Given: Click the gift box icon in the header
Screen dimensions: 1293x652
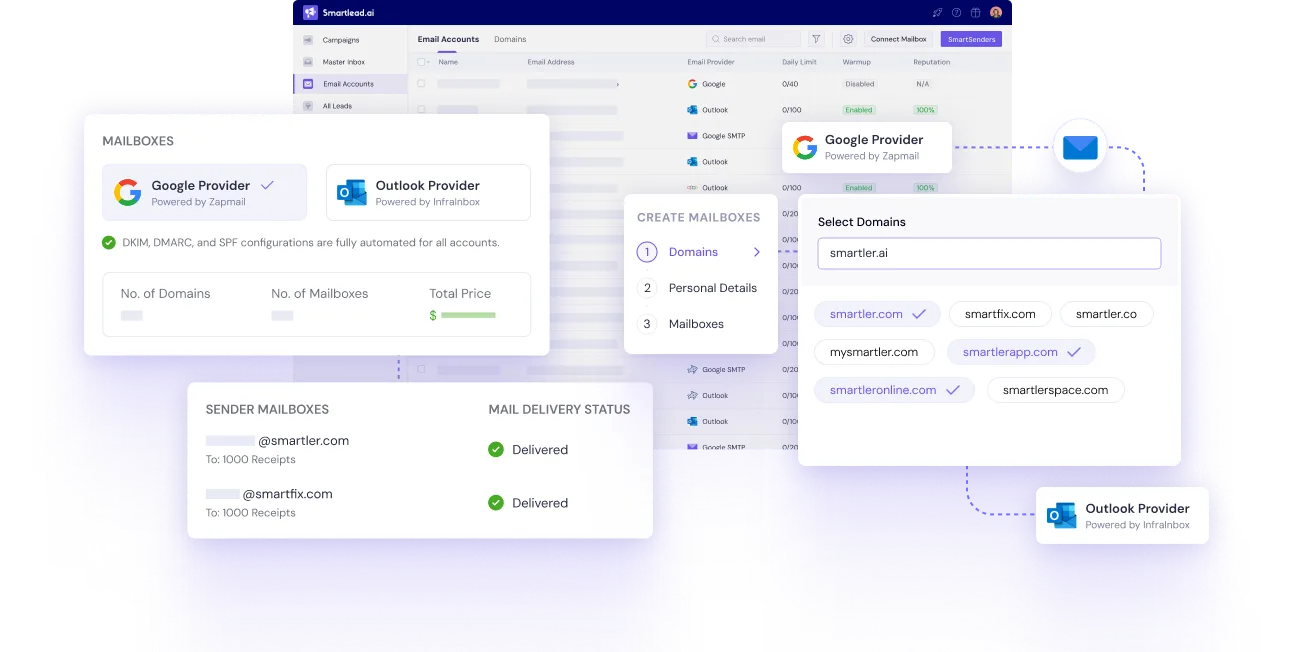Looking at the screenshot, I should pos(975,13).
